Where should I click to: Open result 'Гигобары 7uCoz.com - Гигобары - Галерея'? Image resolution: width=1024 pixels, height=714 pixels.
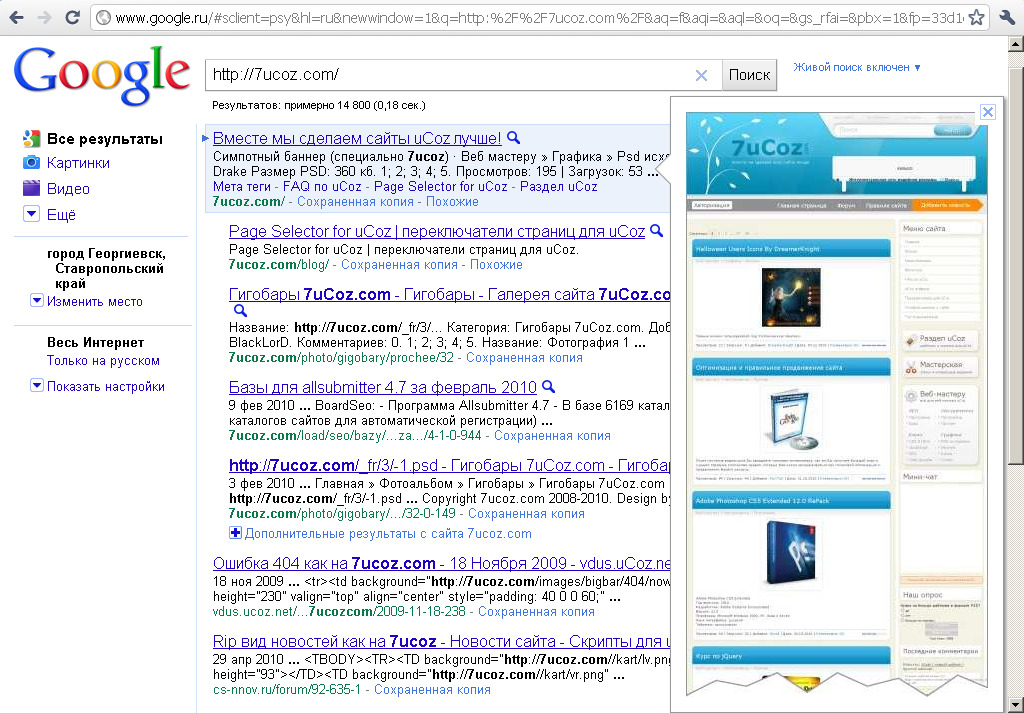coord(449,295)
